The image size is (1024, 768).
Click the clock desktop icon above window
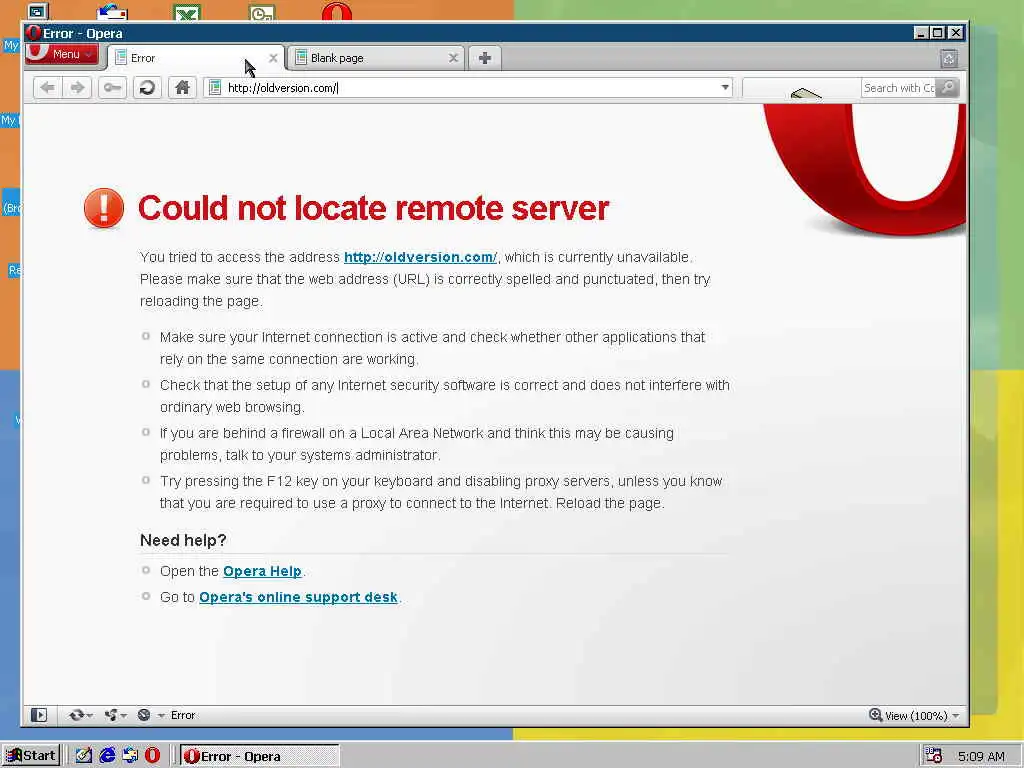coord(262,12)
